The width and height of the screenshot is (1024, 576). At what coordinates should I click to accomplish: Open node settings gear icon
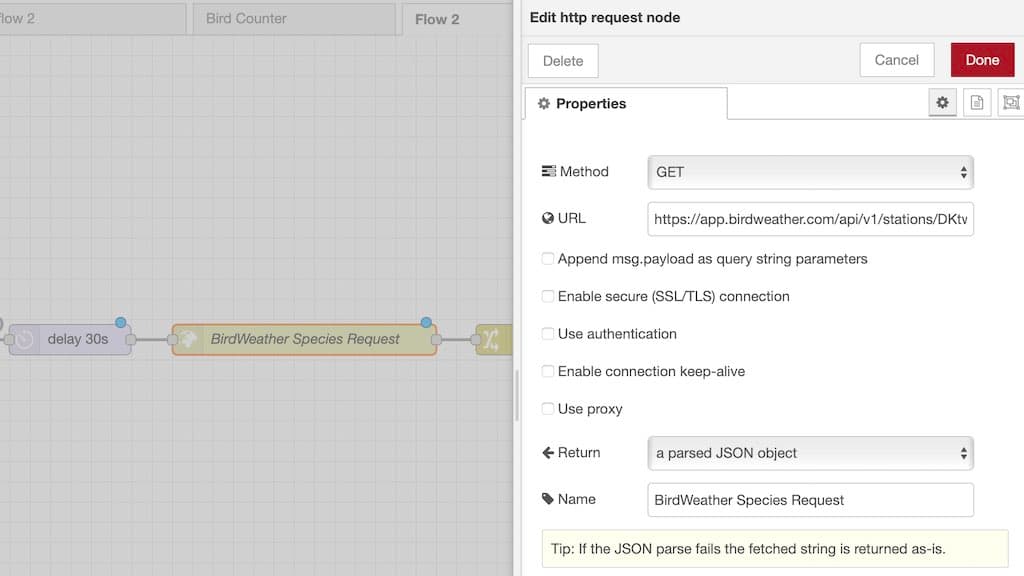[x=942, y=103]
